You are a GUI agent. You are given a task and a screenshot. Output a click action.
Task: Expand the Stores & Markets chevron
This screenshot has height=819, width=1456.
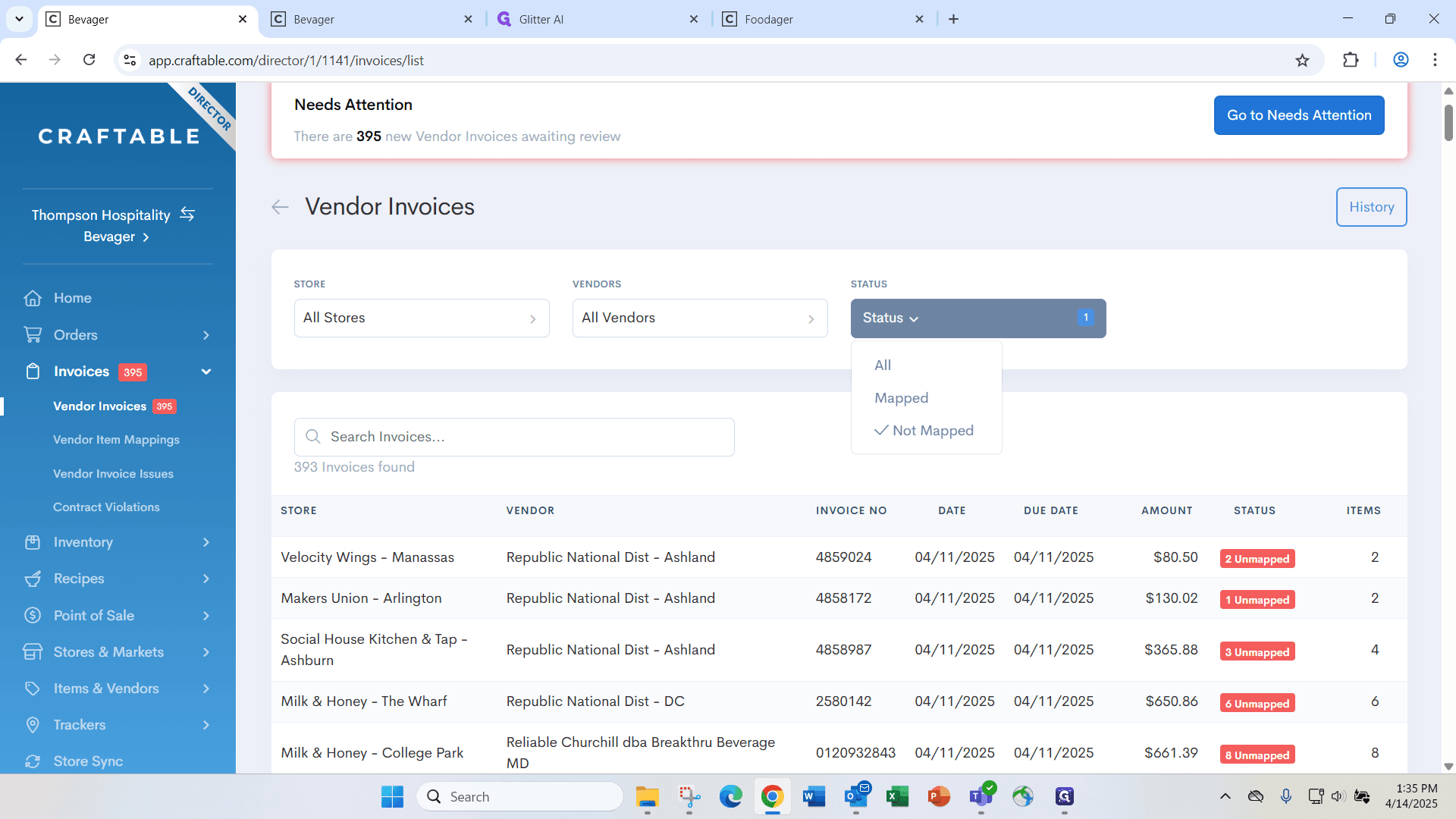coord(206,652)
